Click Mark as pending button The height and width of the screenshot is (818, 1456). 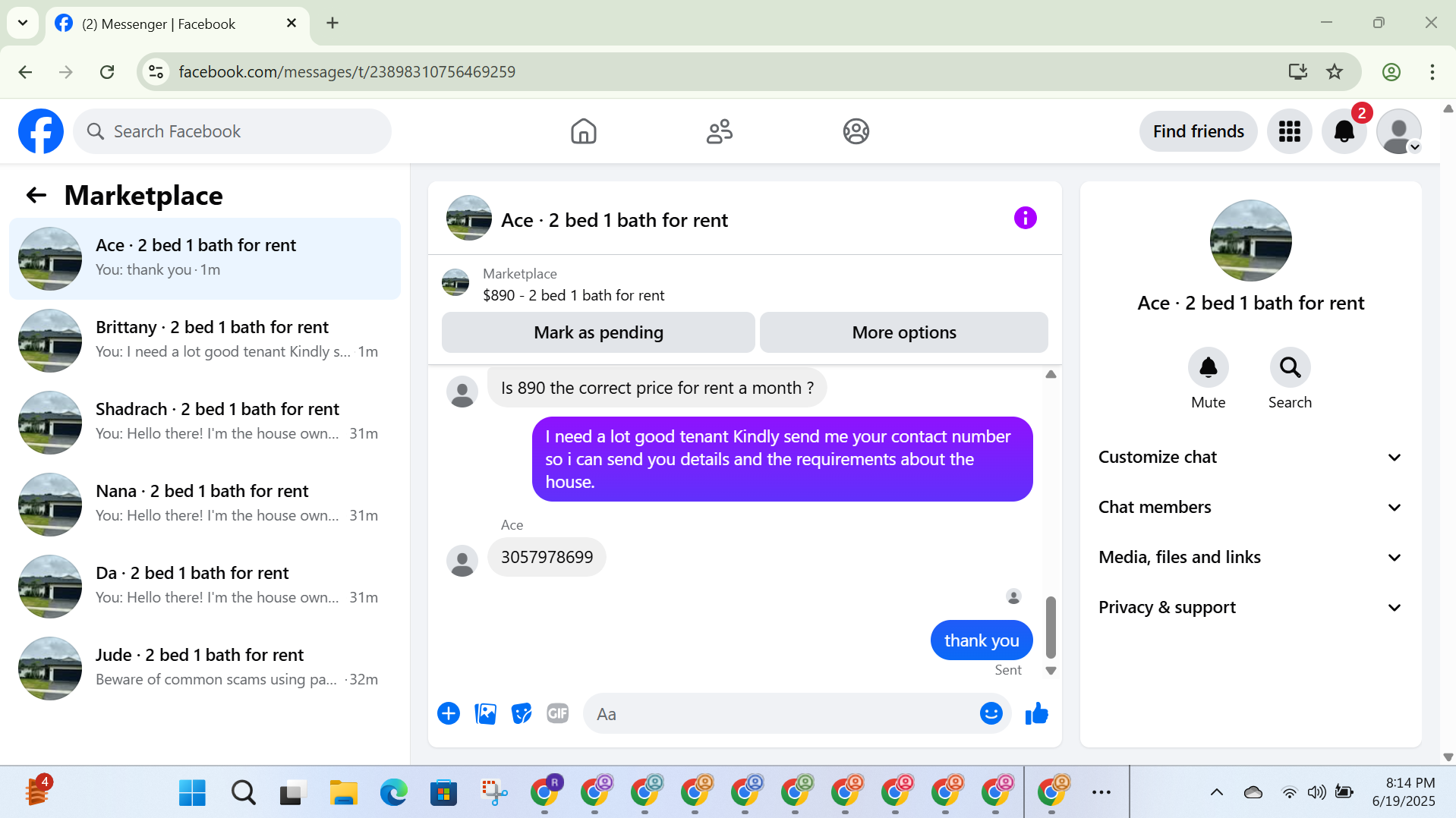point(598,332)
